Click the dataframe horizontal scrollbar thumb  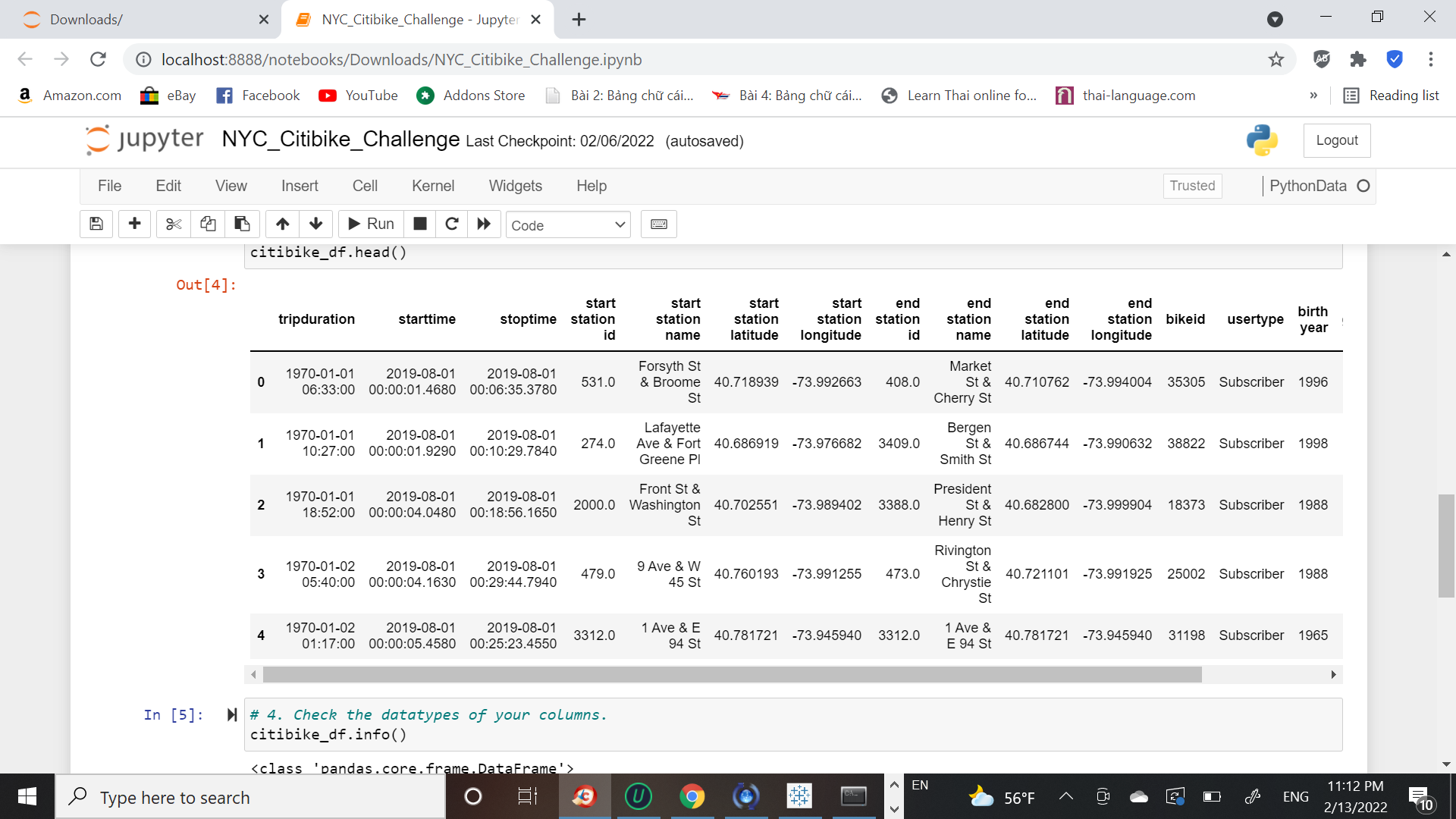click(x=732, y=674)
